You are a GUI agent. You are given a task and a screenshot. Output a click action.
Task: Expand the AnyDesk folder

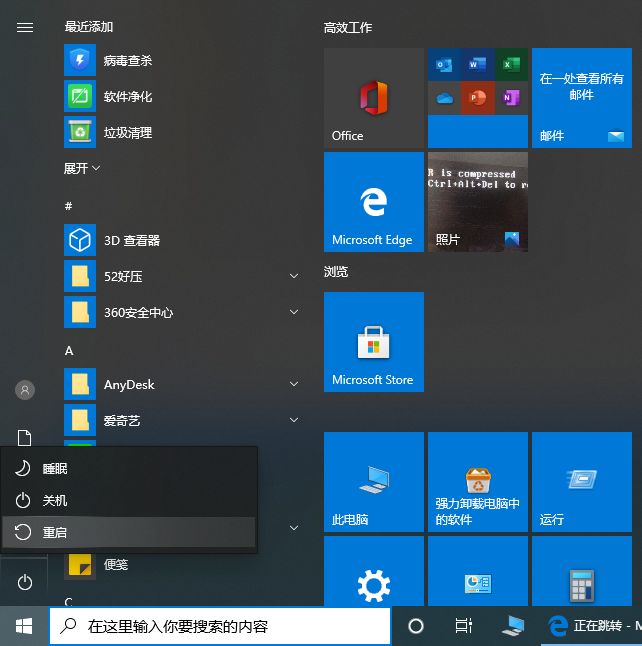(294, 384)
